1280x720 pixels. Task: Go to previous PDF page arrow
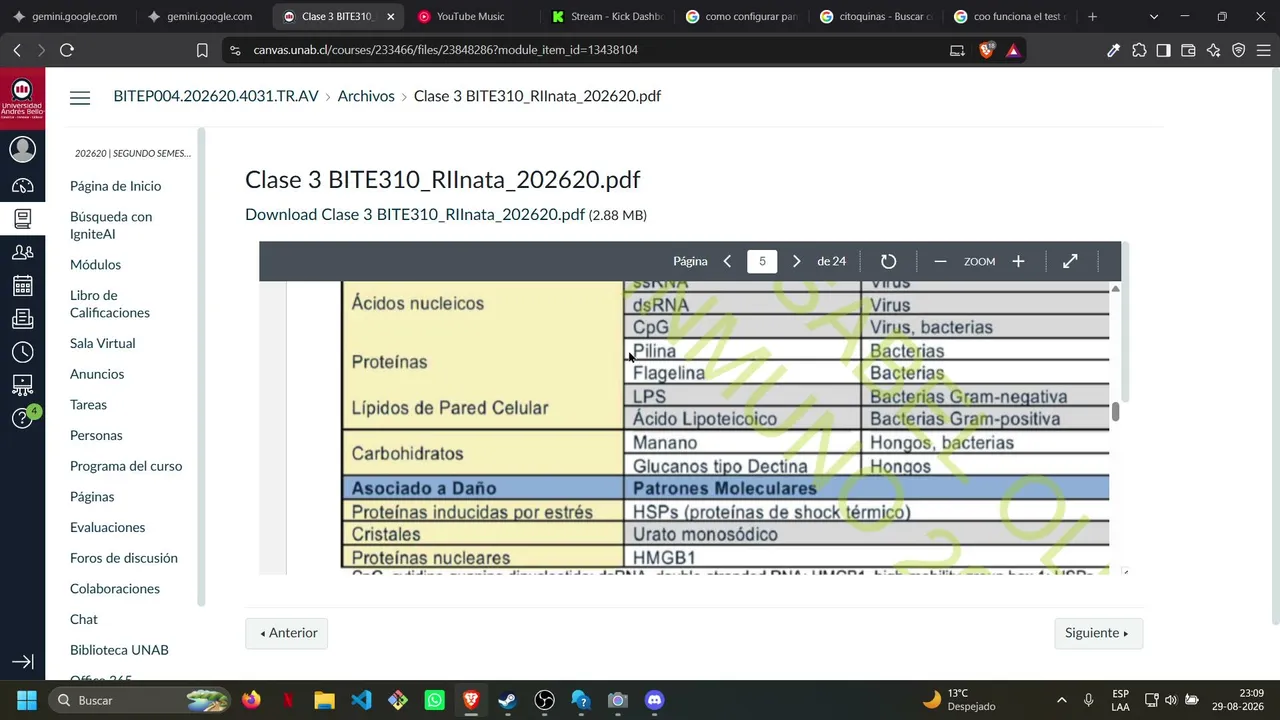[x=727, y=261]
